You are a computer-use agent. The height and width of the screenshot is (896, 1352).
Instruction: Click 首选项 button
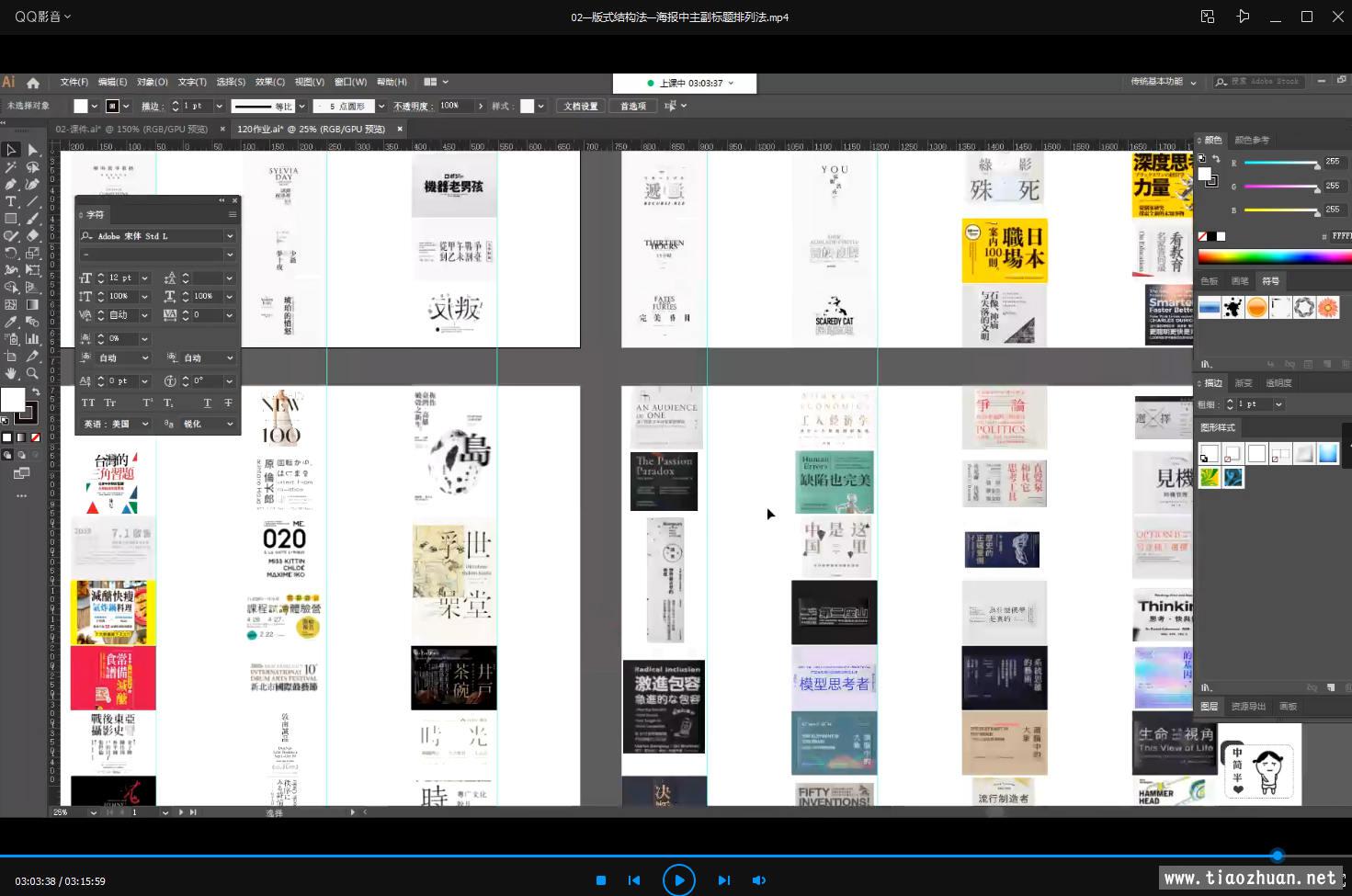click(x=633, y=106)
